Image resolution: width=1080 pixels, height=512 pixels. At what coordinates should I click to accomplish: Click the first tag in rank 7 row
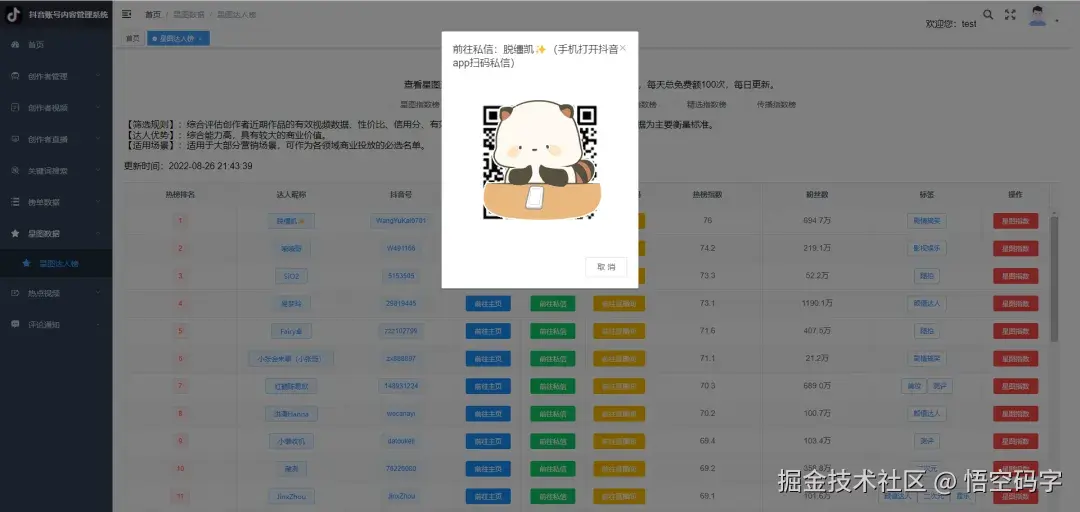pyautogui.click(x=913, y=386)
